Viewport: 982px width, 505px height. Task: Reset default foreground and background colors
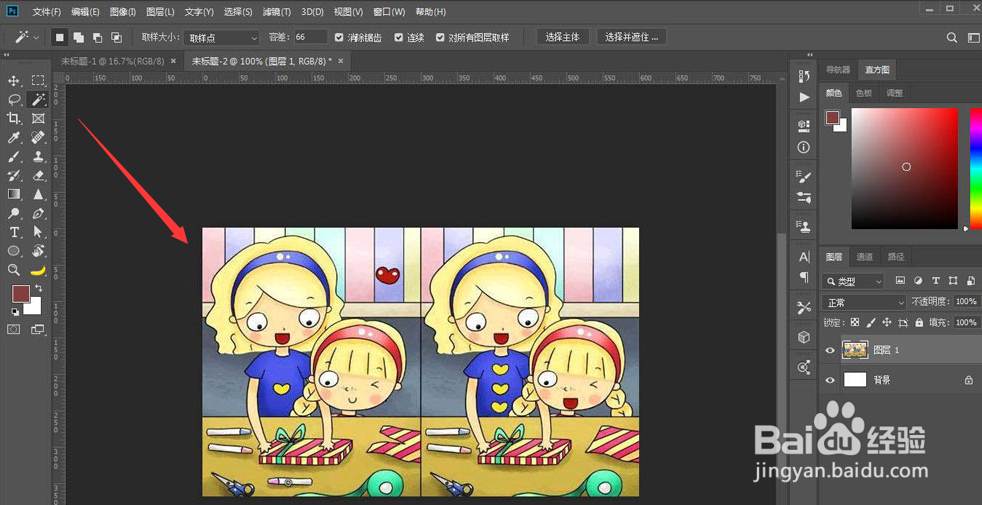(15, 311)
